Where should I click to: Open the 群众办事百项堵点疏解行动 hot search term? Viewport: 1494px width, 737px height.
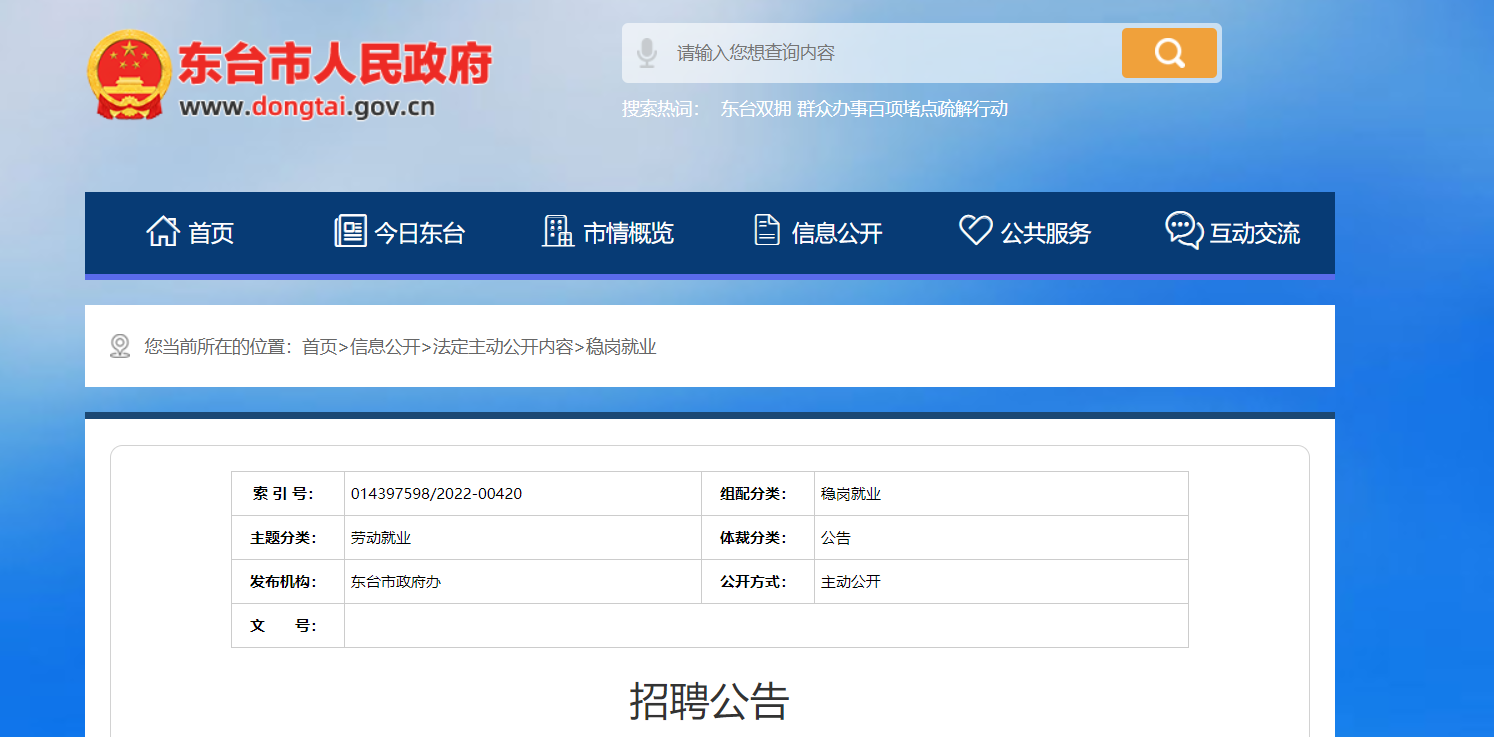(902, 109)
